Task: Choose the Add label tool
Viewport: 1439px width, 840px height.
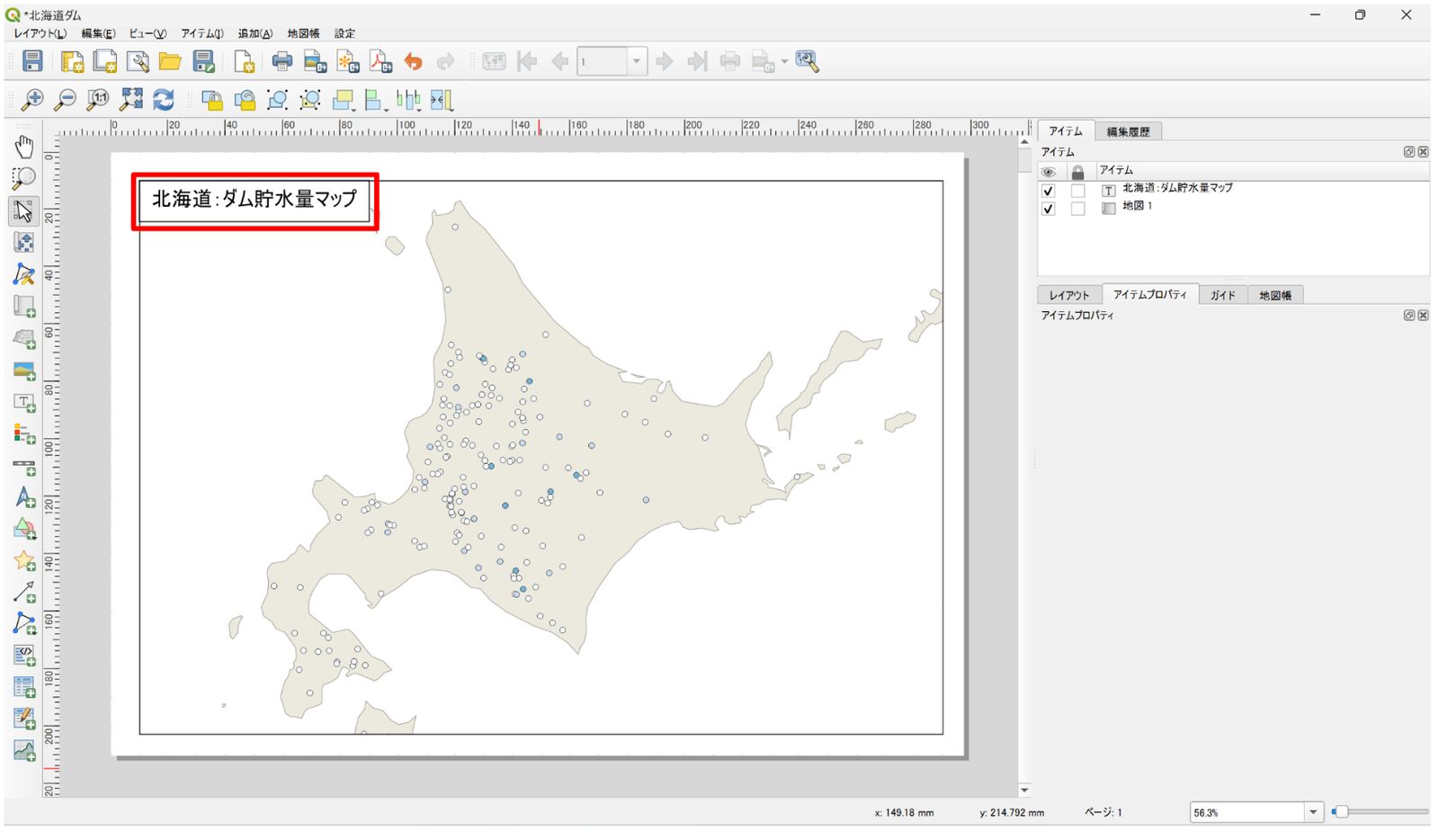Action: point(24,402)
